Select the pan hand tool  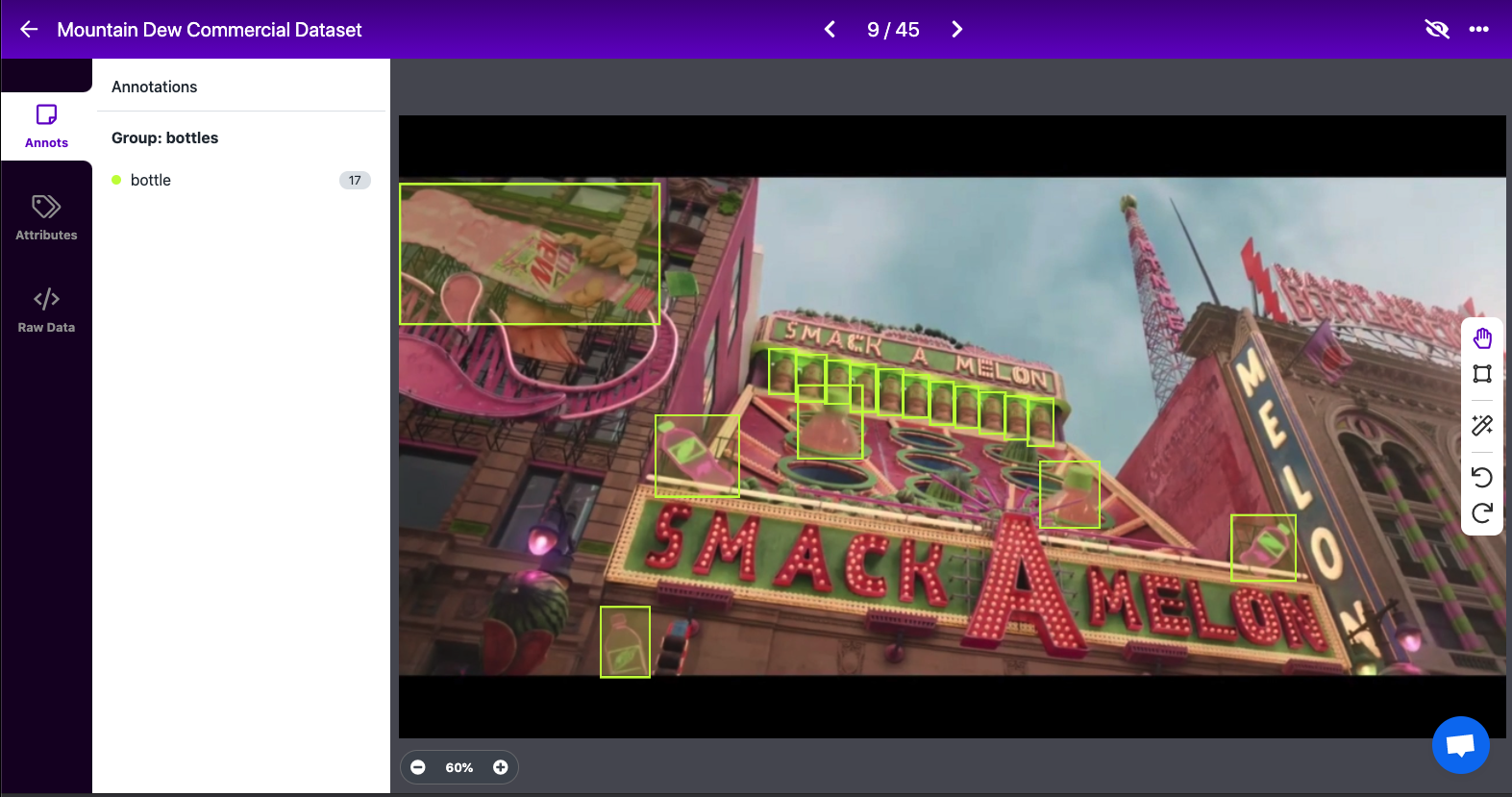coord(1482,338)
